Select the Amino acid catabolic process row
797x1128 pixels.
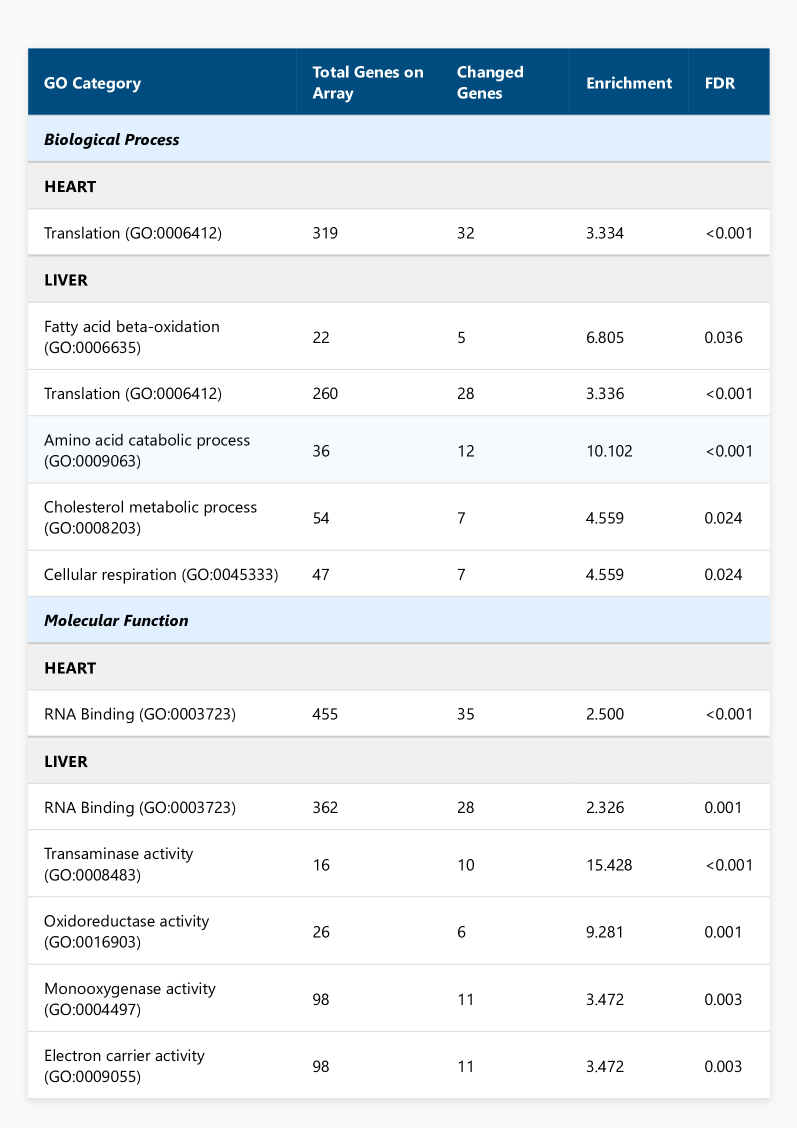tap(147, 451)
